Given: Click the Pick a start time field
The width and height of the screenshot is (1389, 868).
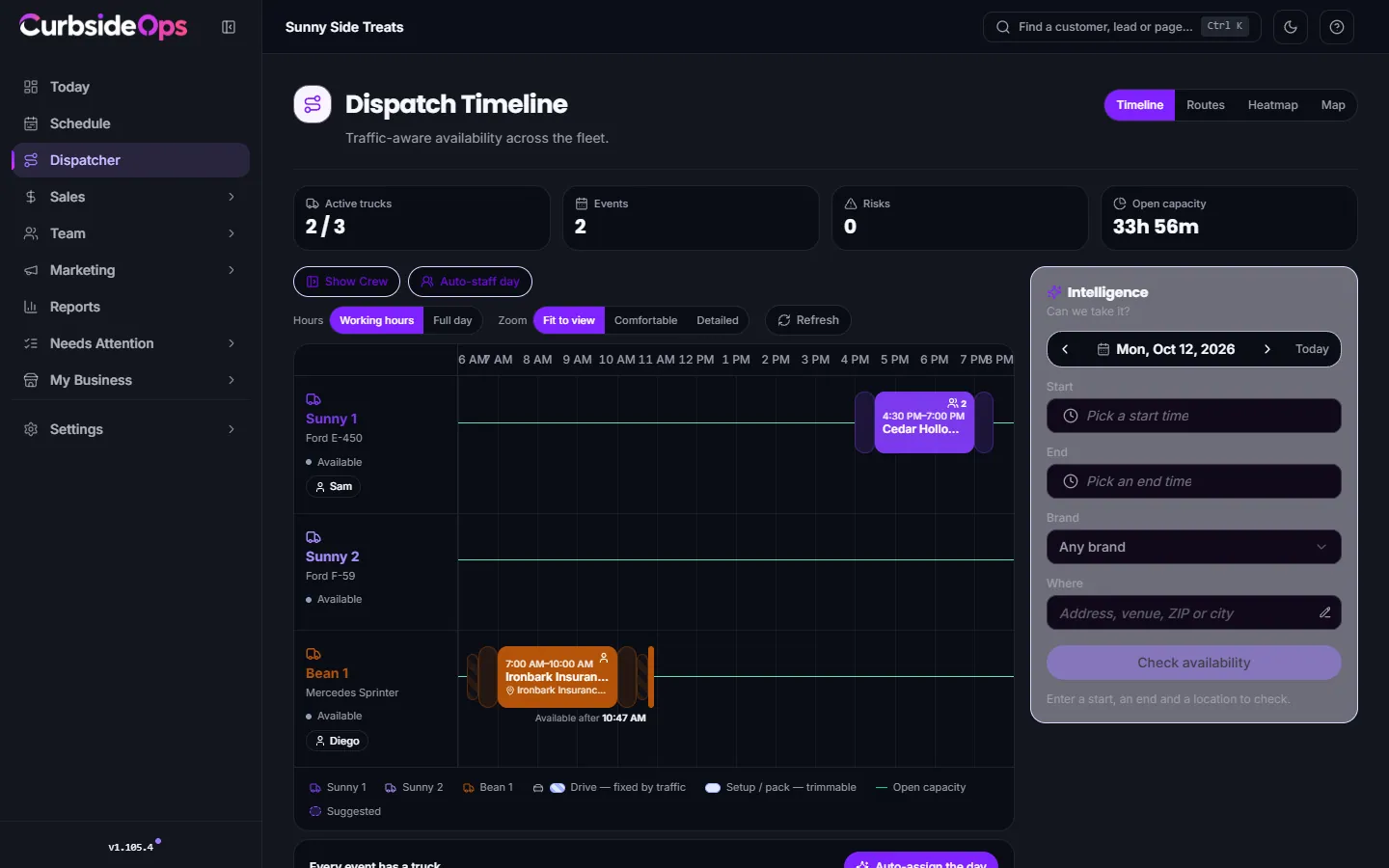Looking at the screenshot, I should point(1193,416).
